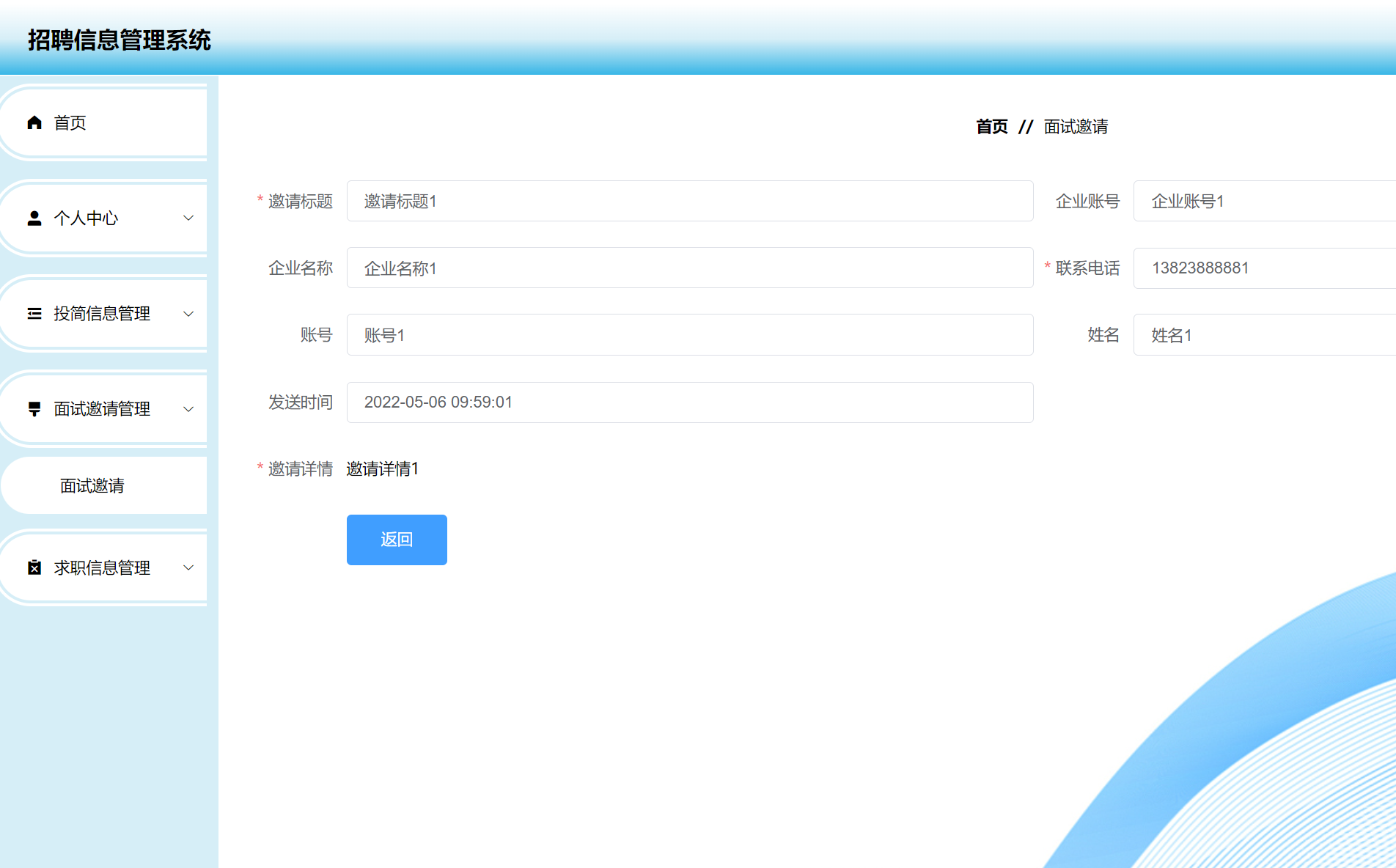Select the briefcase icon beside 求职信息管理
Image resolution: width=1396 pixels, height=868 pixels.
click(x=34, y=567)
